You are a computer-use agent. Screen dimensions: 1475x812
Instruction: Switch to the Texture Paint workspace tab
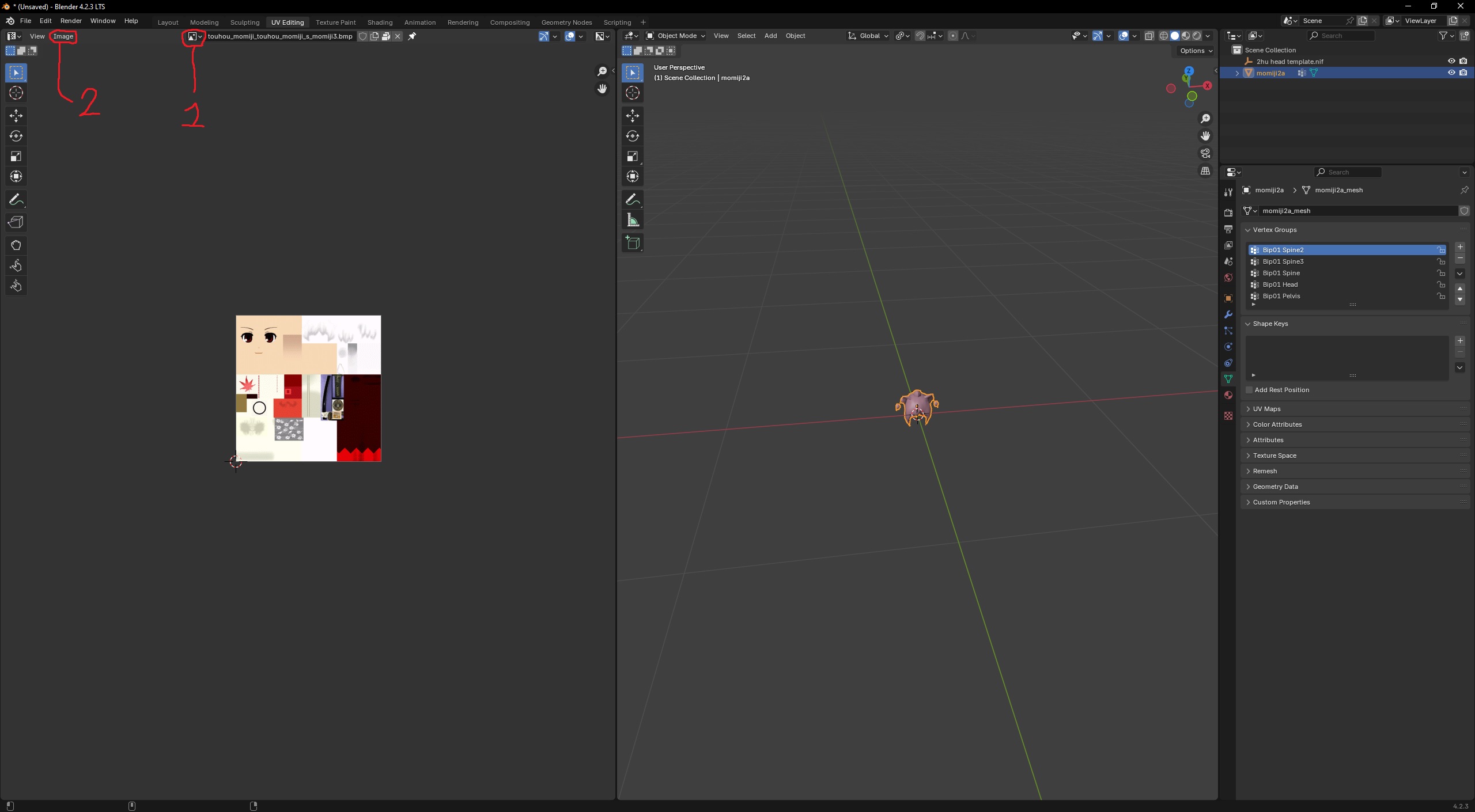[335, 22]
